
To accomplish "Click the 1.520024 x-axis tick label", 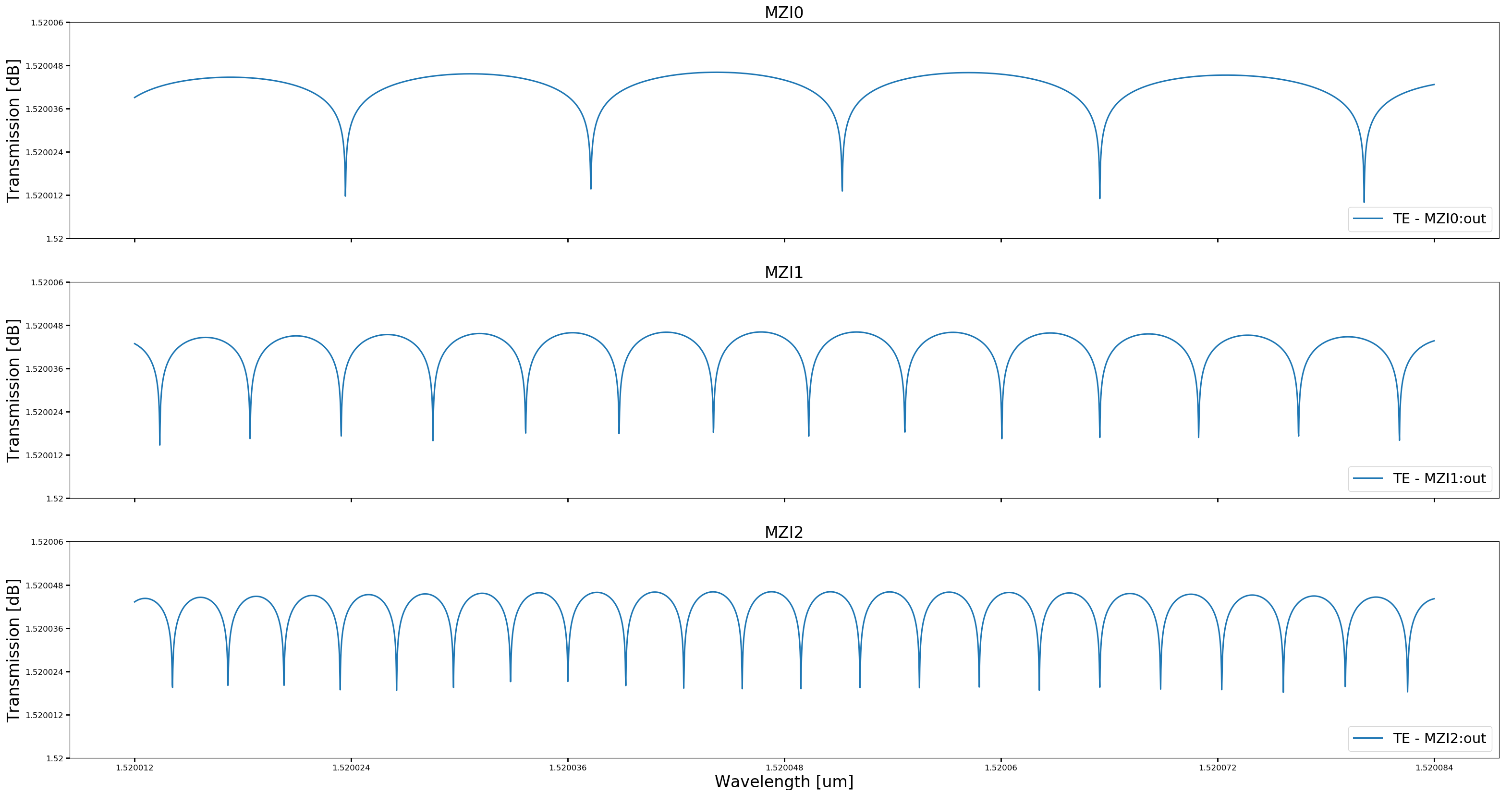I will coord(351,767).
